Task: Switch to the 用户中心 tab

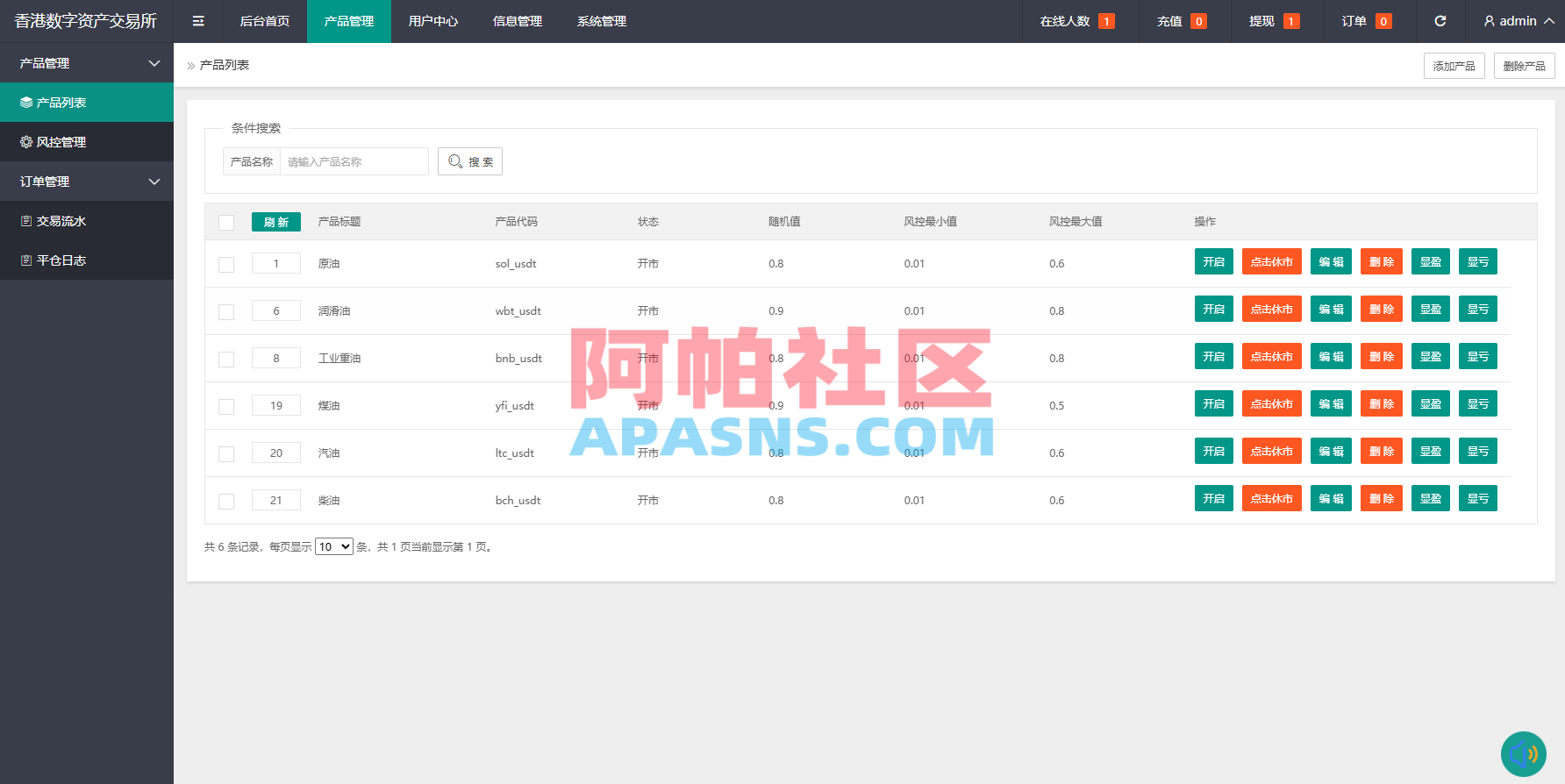Action: (433, 21)
